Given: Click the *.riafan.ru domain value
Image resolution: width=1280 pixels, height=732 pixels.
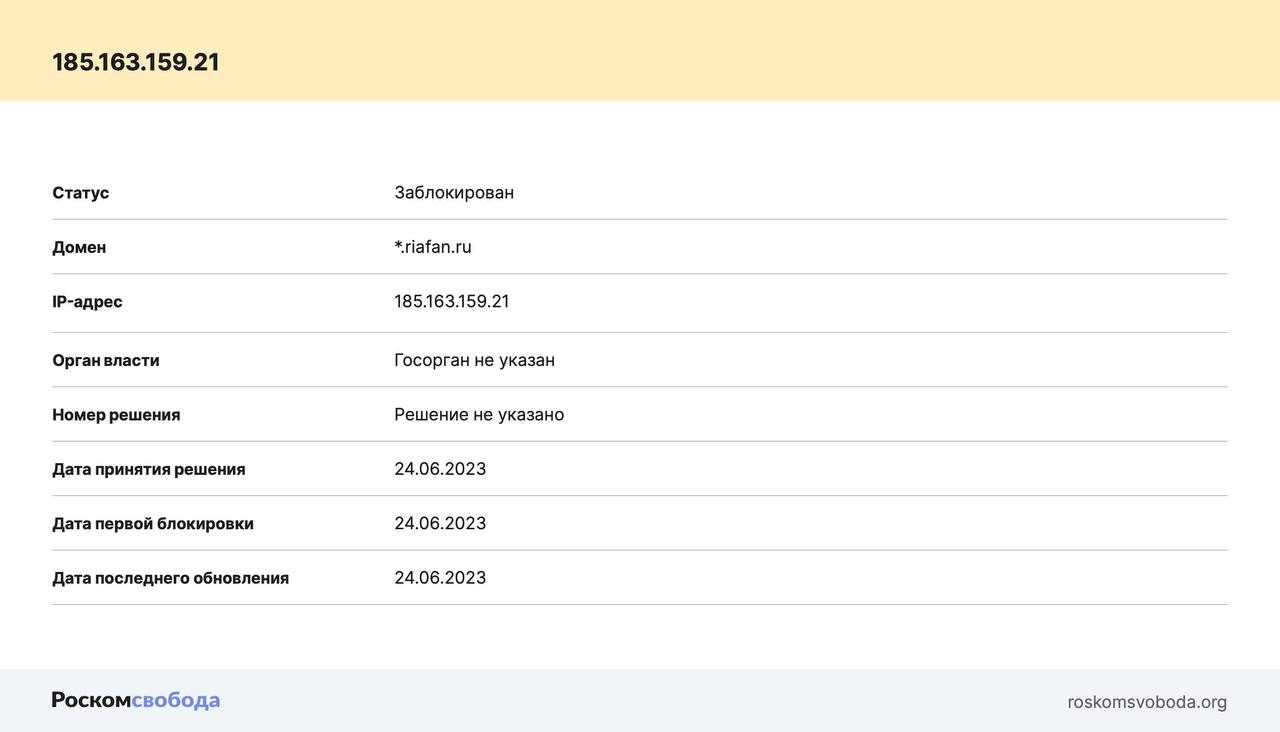Looking at the screenshot, I should pyautogui.click(x=433, y=247).
